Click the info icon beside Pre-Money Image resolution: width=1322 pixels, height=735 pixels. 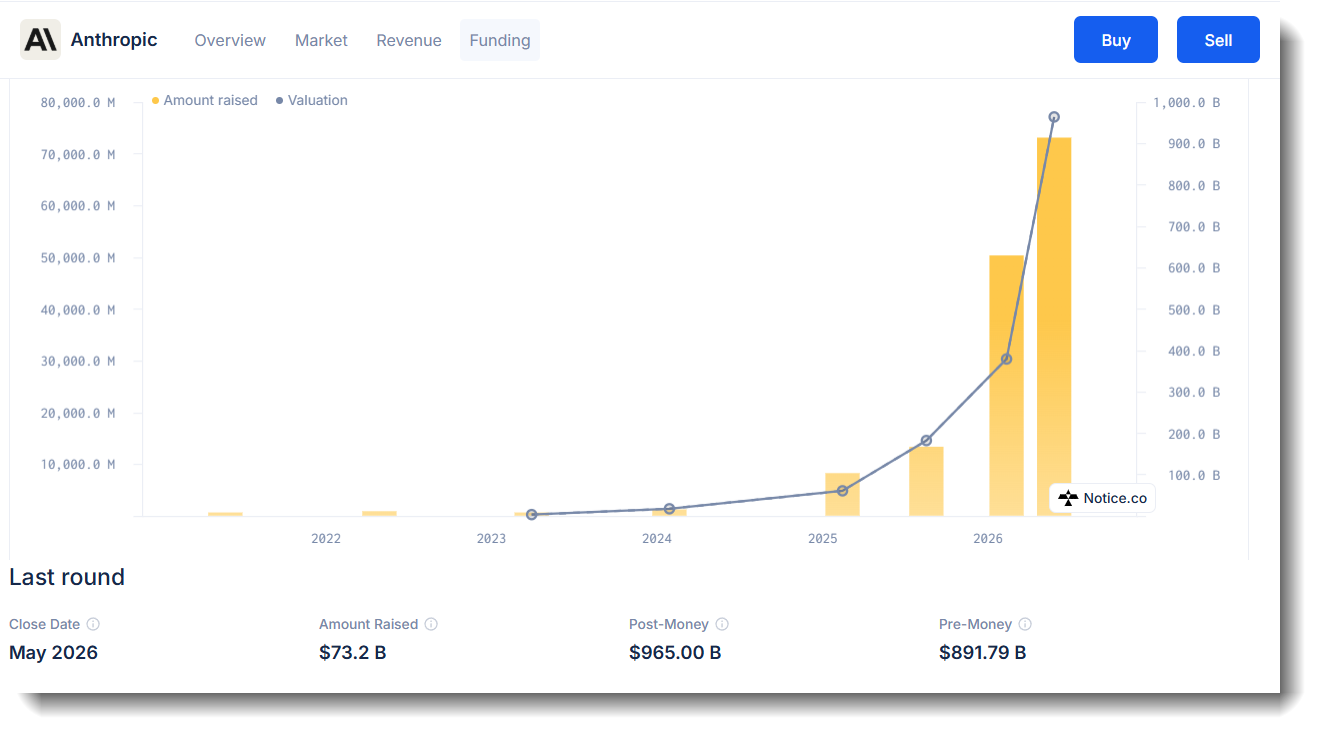(x=1025, y=624)
